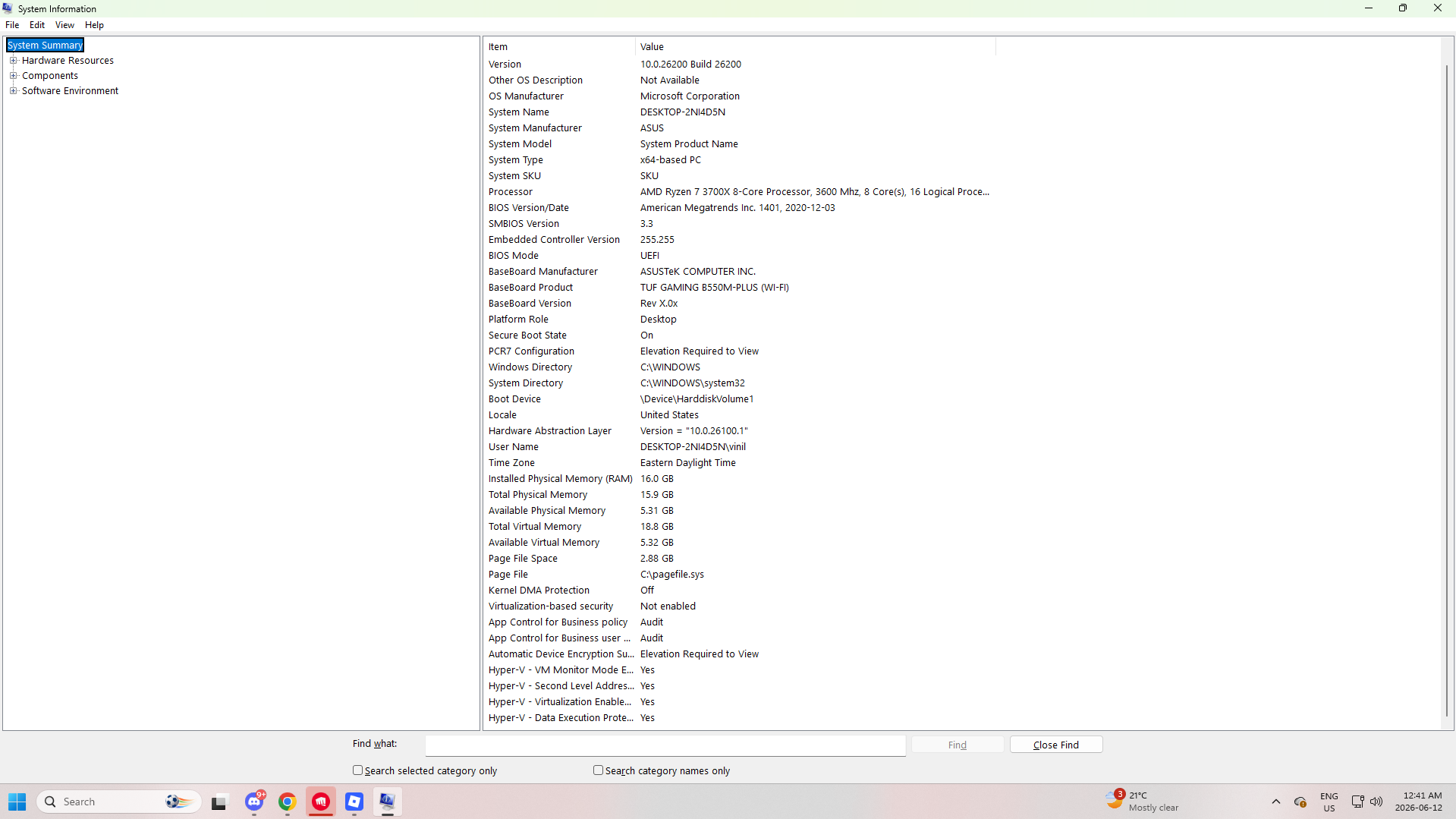Open the weather widget showing 21°C
This screenshot has height=819, width=1456.
pyautogui.click(x=1143, y=802)
